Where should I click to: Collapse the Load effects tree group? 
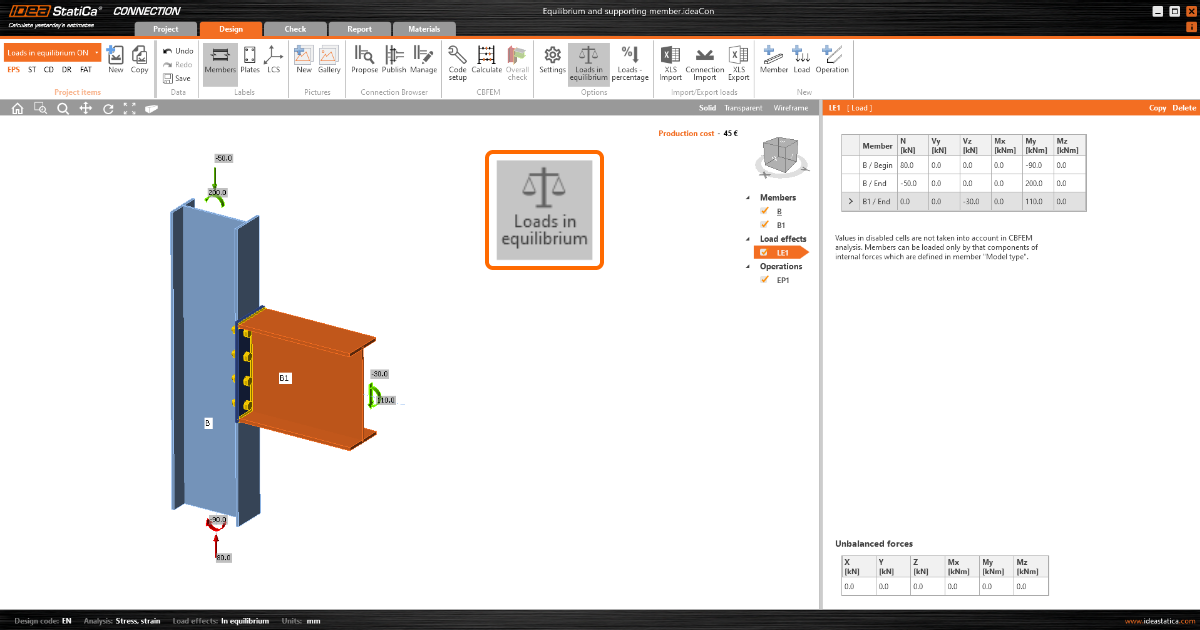[x=749, y=239]
